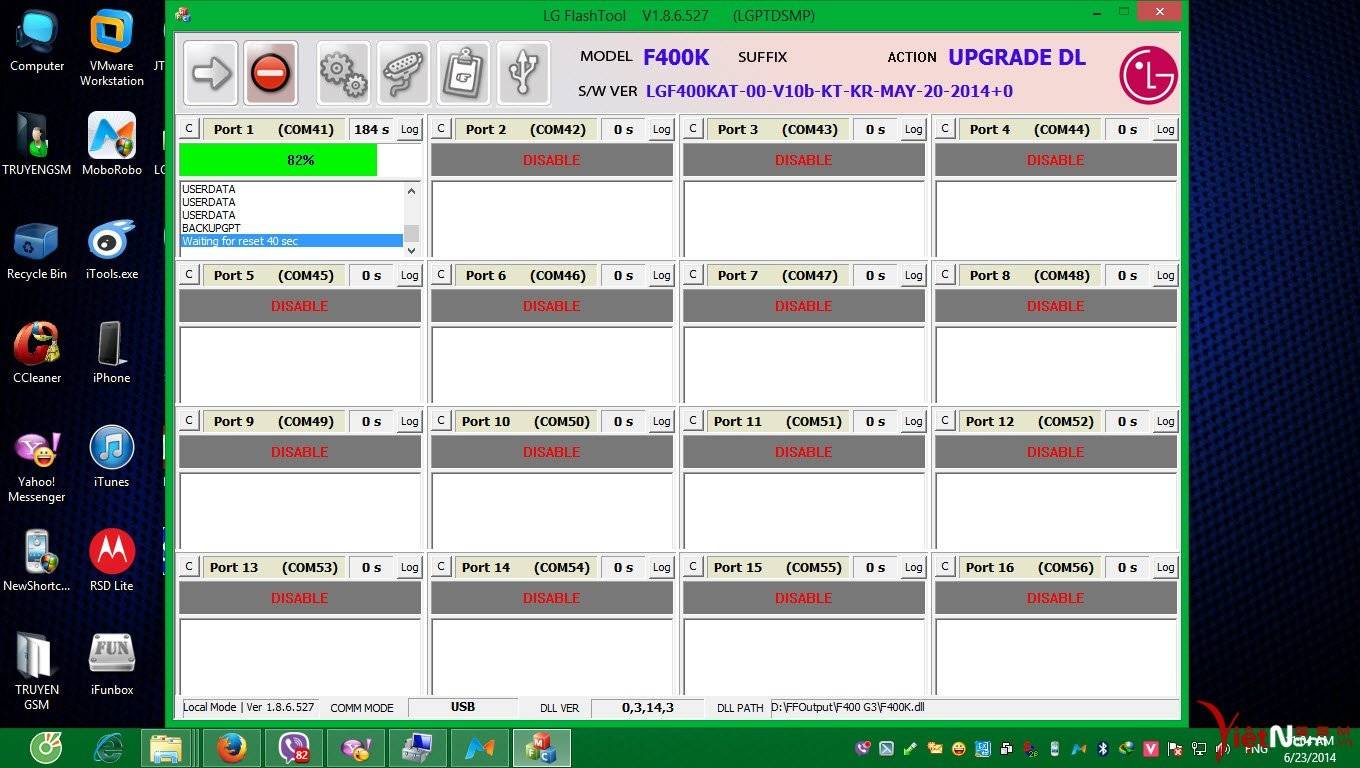Viewport: 1360px width, 768px height.
Task: Click the DLL VER value 0,3,14,3
Action: click(x=648, y=708)
